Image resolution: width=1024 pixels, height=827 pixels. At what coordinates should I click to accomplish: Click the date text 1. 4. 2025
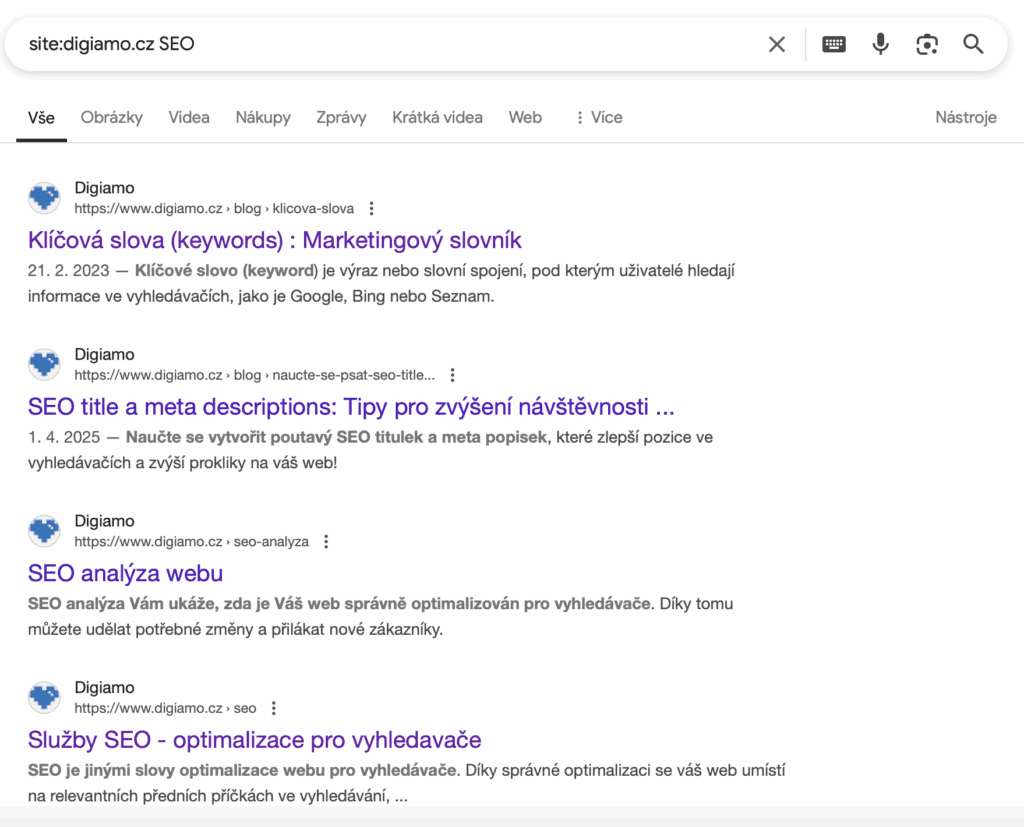pos(63,437)
